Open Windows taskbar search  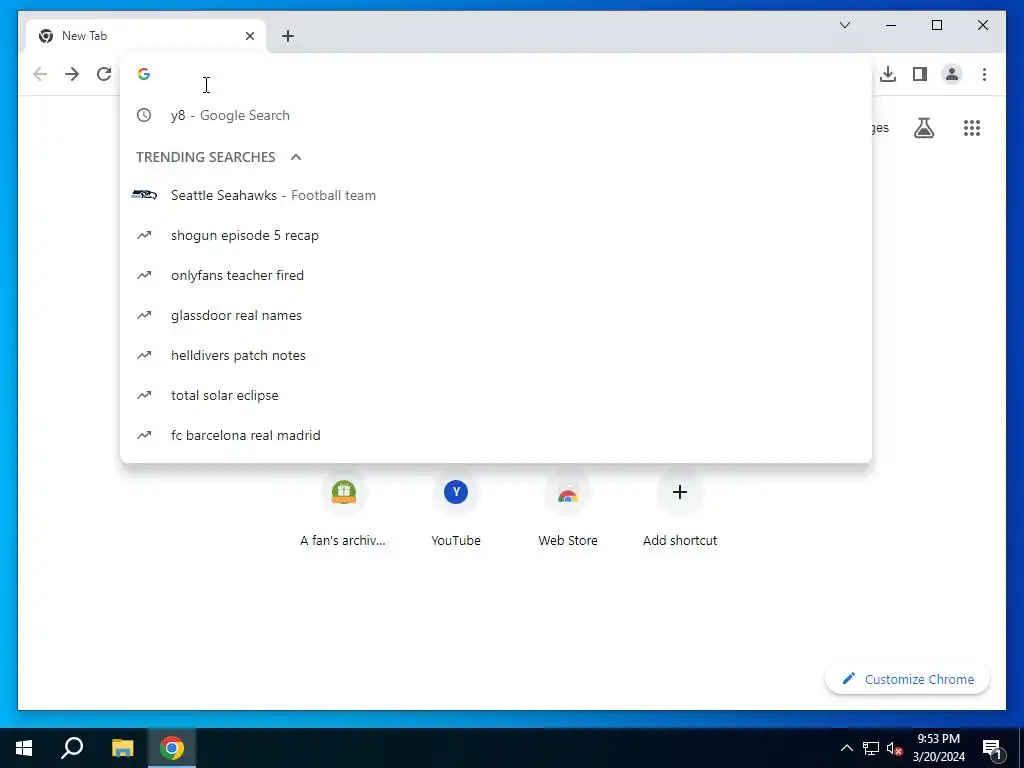[x=72, y=748]
